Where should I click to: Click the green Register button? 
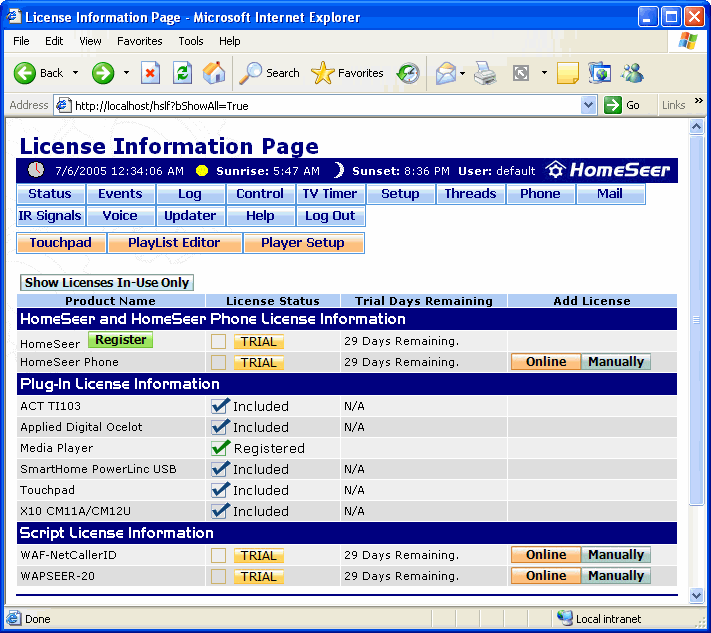point(120,340)
